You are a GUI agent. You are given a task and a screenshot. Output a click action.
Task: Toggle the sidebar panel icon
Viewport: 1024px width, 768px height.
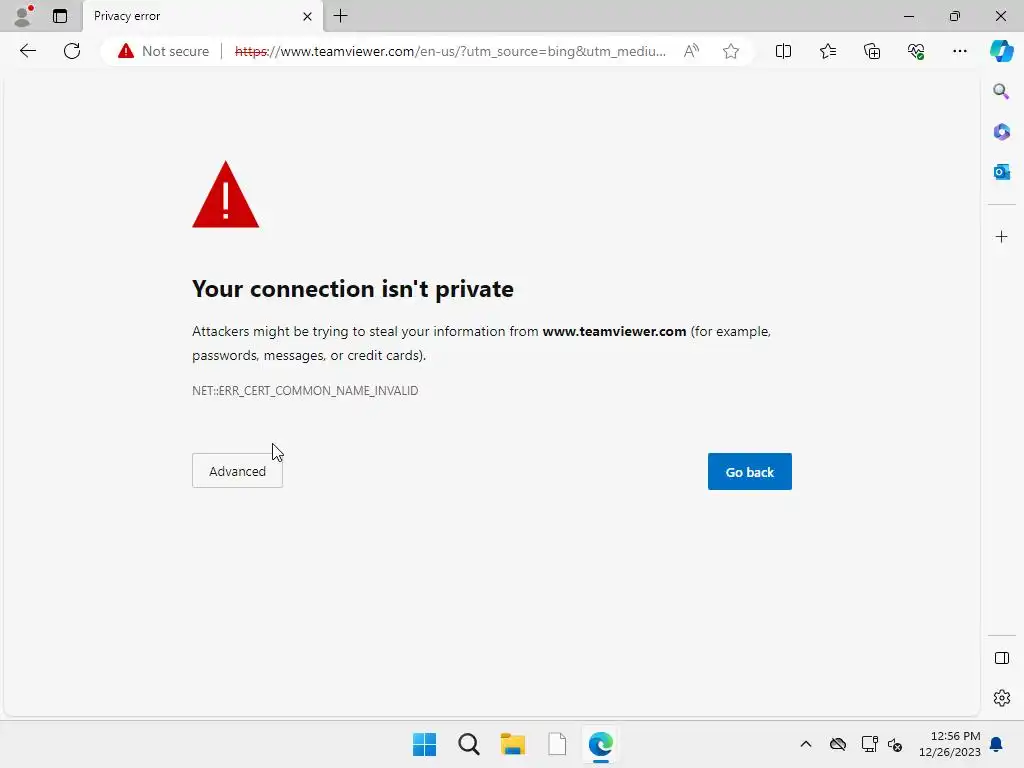point(1001,658)
